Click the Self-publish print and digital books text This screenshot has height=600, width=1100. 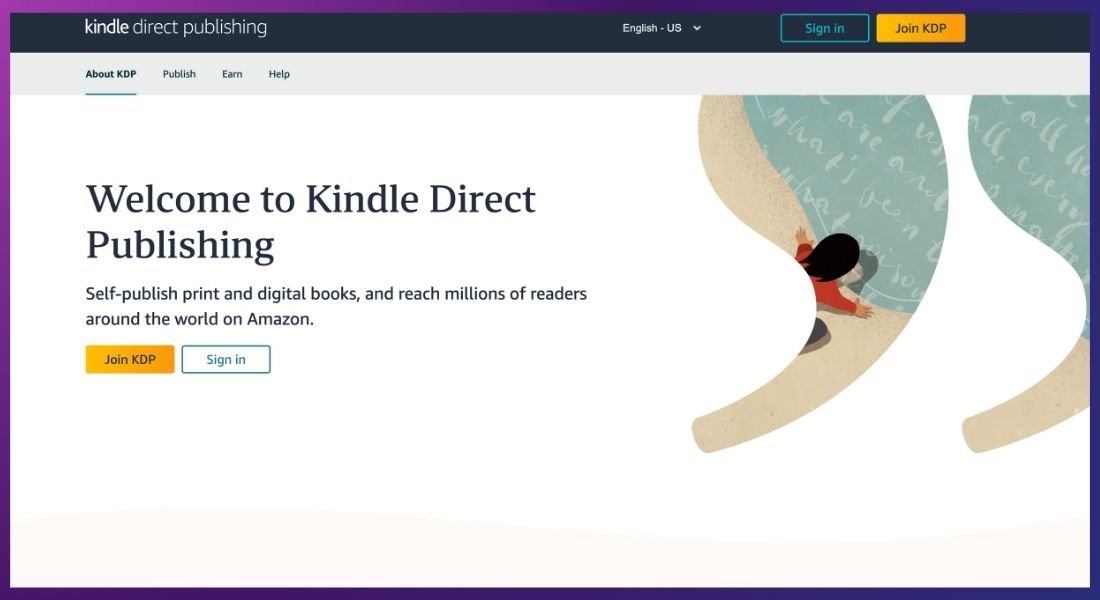pyautogui.click(x=336, y=306)
